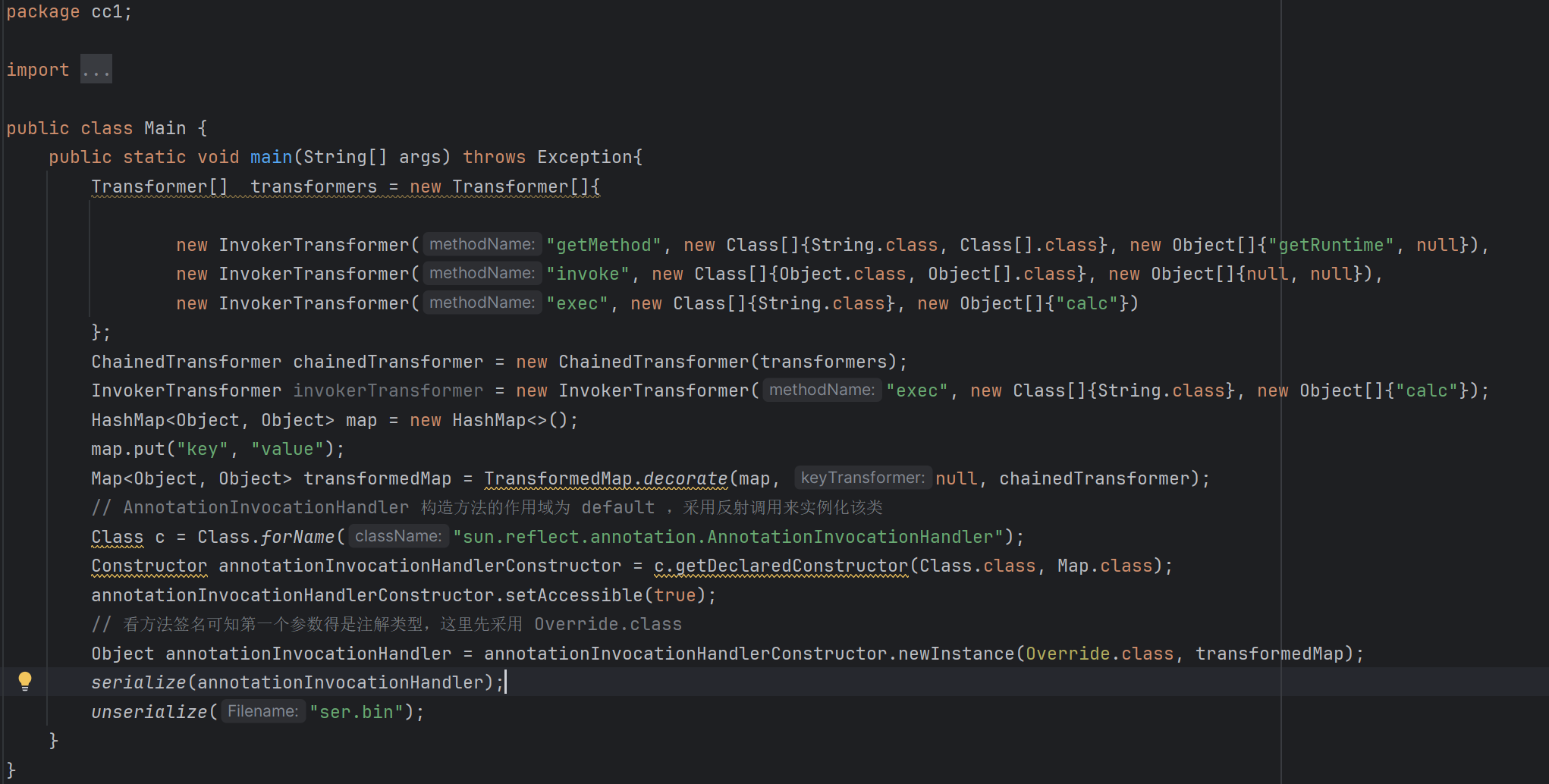Click newInstance method call
Image resolution: width=1549 pixels, height=784 pixels.
pyautogui.click(x=957, y=654)
